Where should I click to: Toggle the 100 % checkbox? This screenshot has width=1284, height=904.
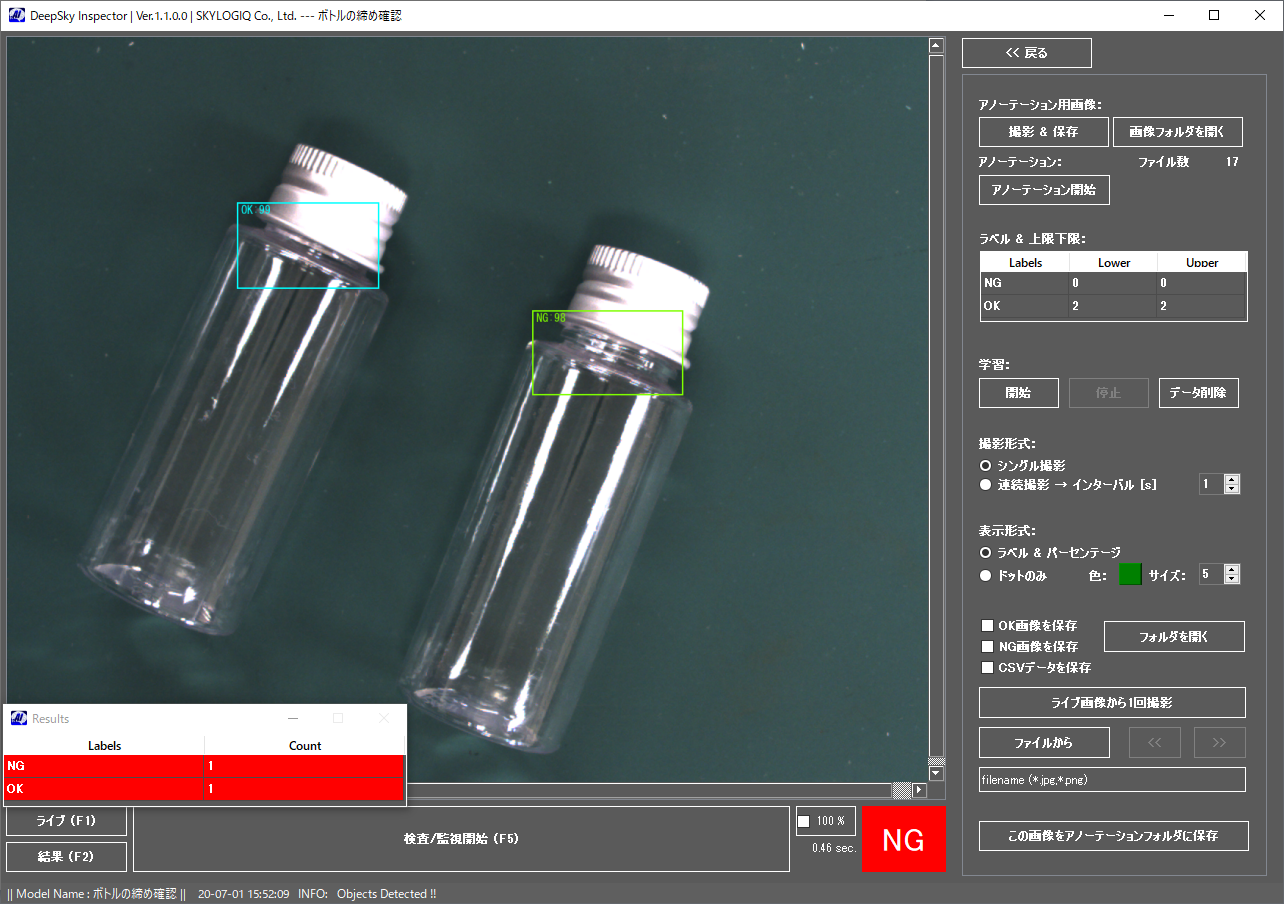pyautogui.click(x=803, y=822)
